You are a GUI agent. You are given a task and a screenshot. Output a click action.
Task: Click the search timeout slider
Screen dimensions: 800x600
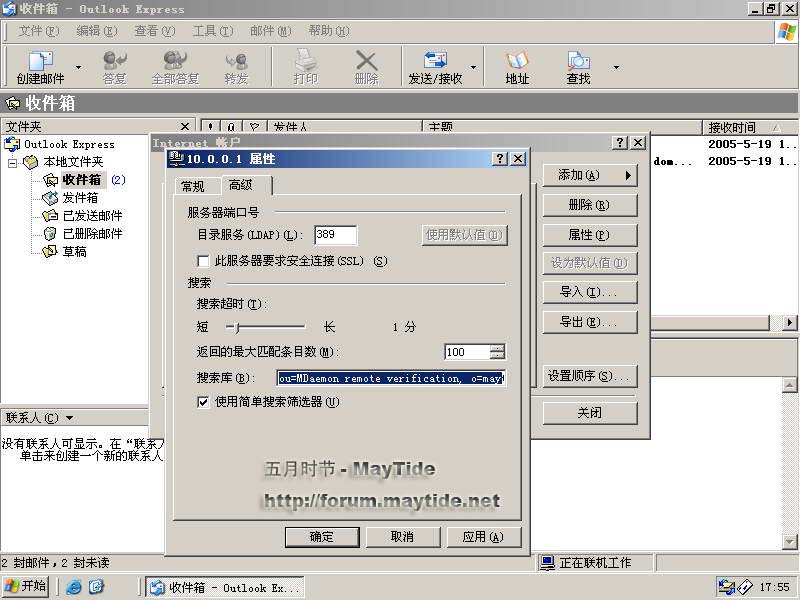coord(265,327)
